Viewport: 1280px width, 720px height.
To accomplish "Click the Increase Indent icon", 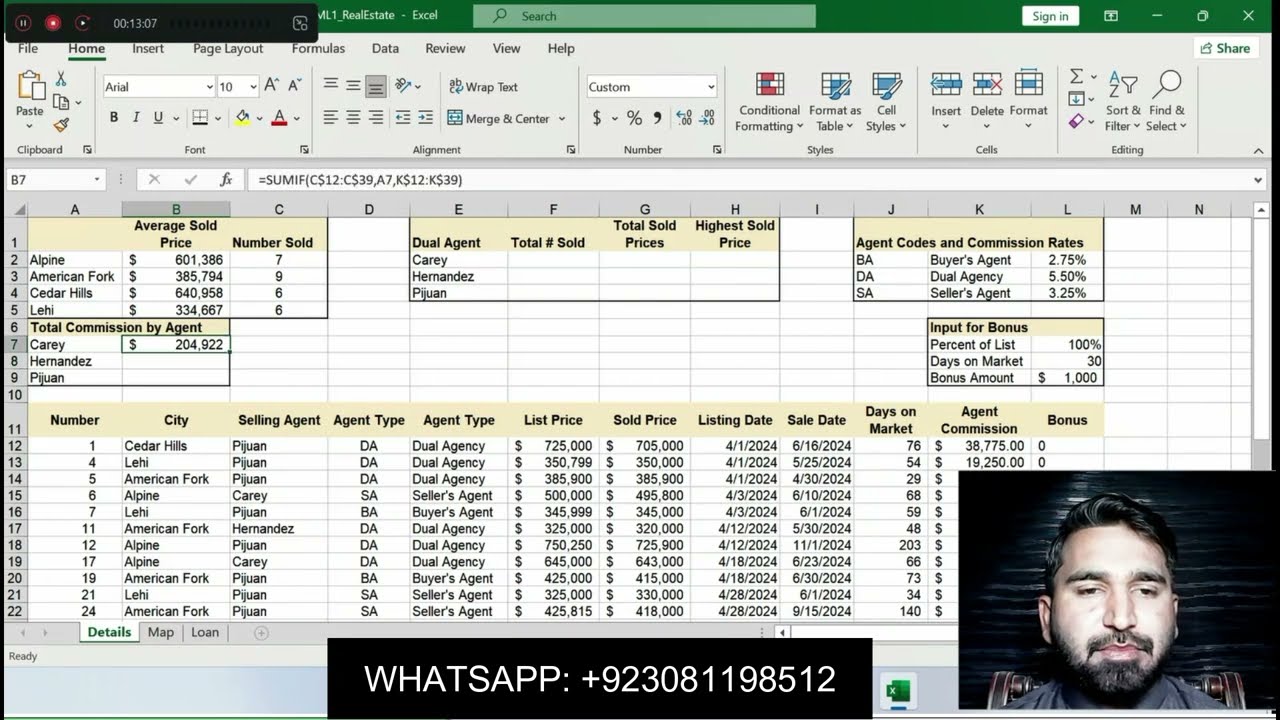I will coord(426,118).
